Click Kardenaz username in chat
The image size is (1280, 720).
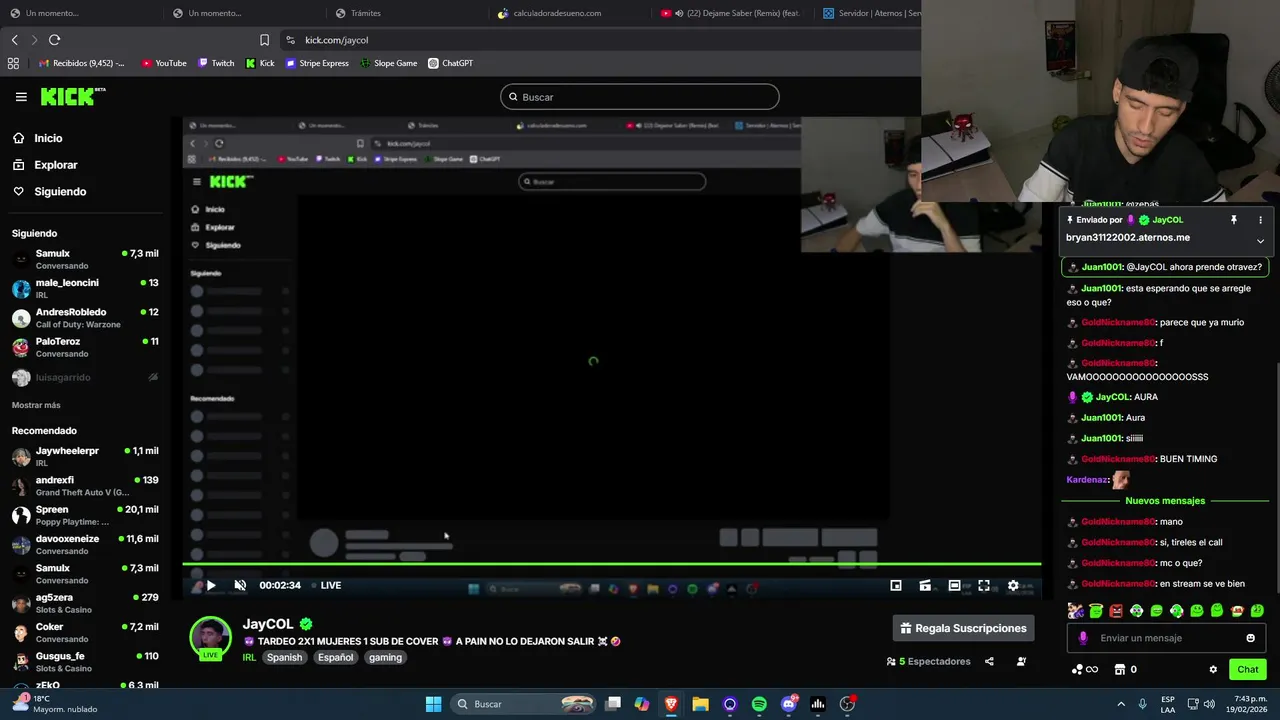(1087, 479)
